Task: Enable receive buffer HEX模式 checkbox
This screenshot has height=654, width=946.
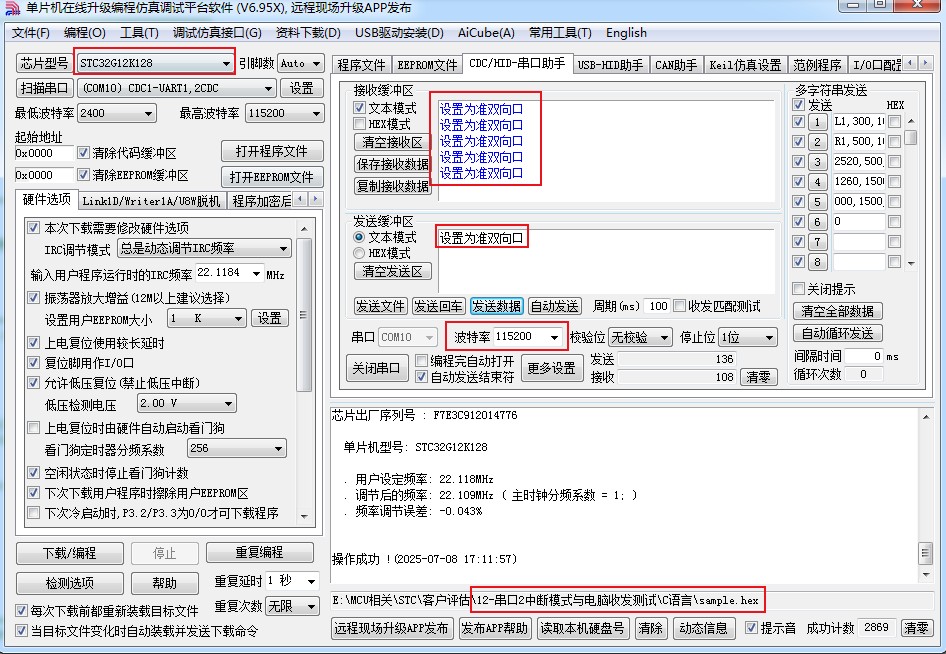Action: coord(360,124)
